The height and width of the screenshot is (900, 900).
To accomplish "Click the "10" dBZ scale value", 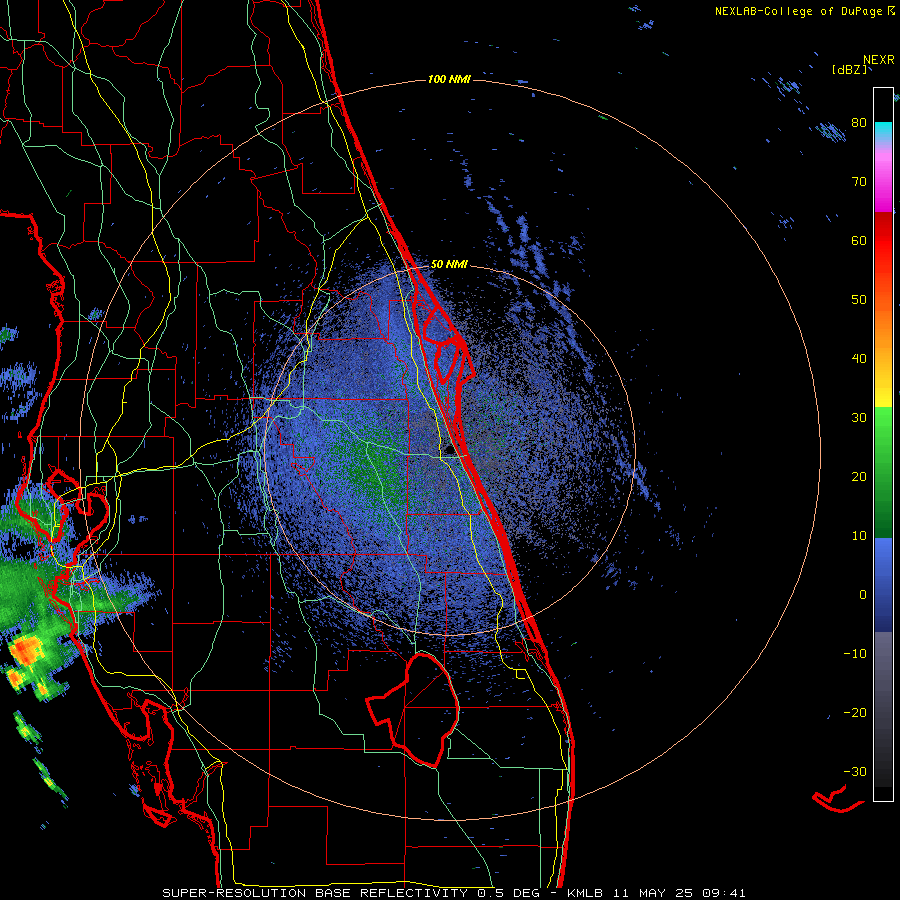I will point(859,536).
